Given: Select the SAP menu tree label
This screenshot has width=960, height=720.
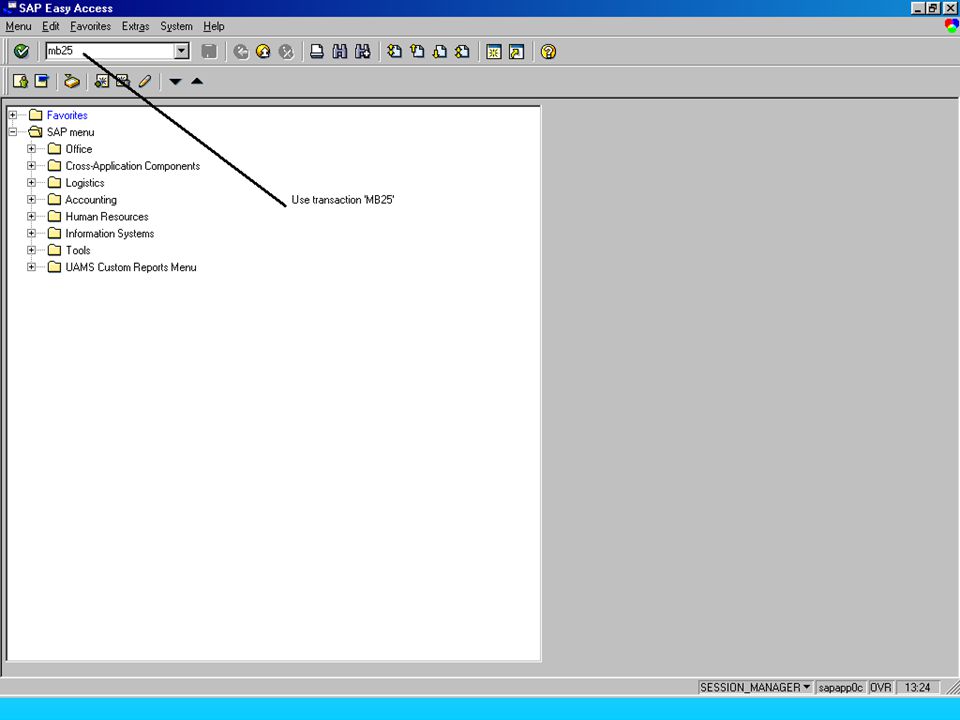Looking at the screenshot, I should coord(70,132).
